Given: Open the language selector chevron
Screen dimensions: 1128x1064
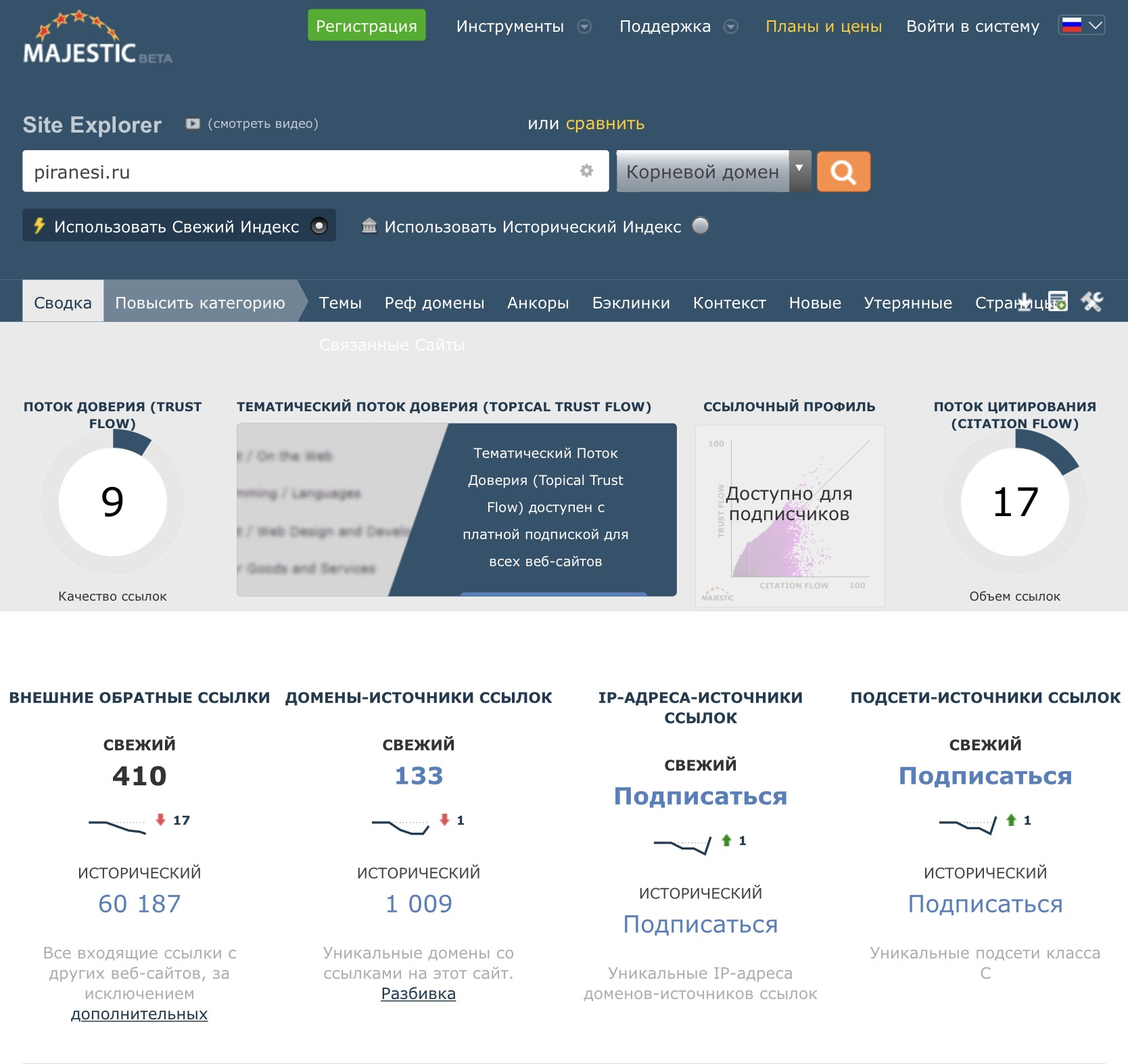Looking at the screenshot, I should click(x=1096, y=26).
